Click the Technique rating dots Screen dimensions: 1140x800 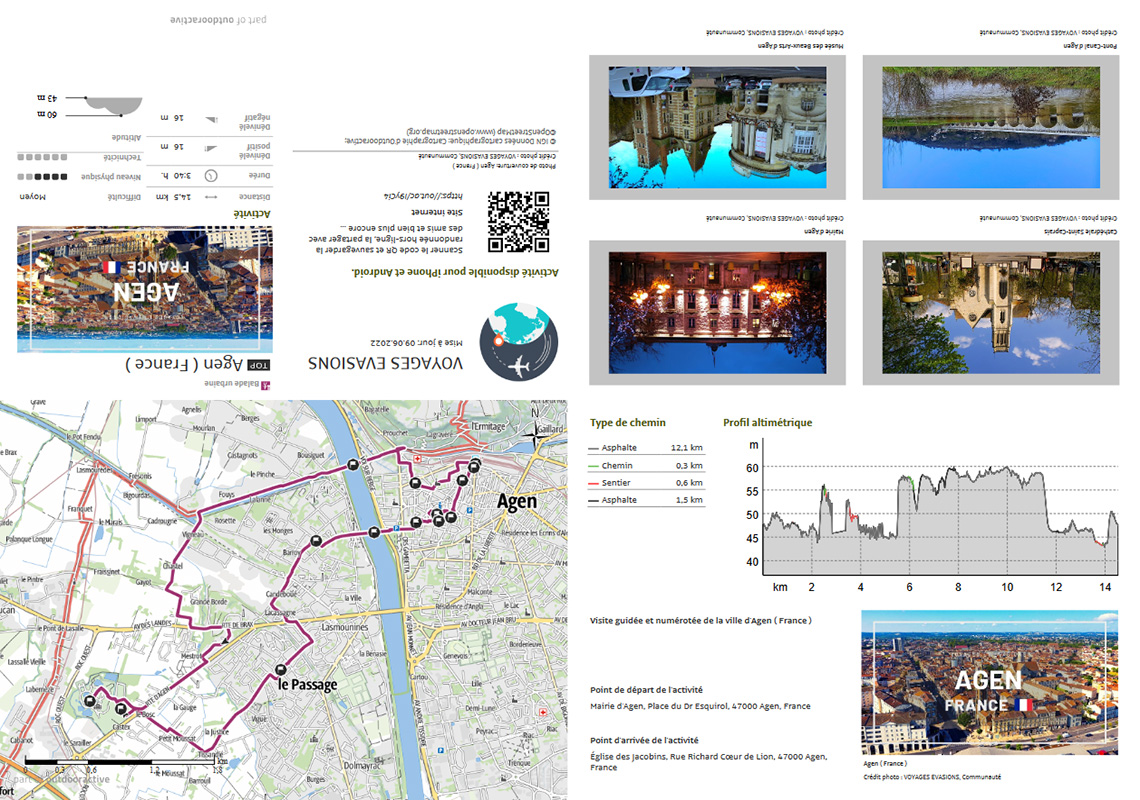42,157
